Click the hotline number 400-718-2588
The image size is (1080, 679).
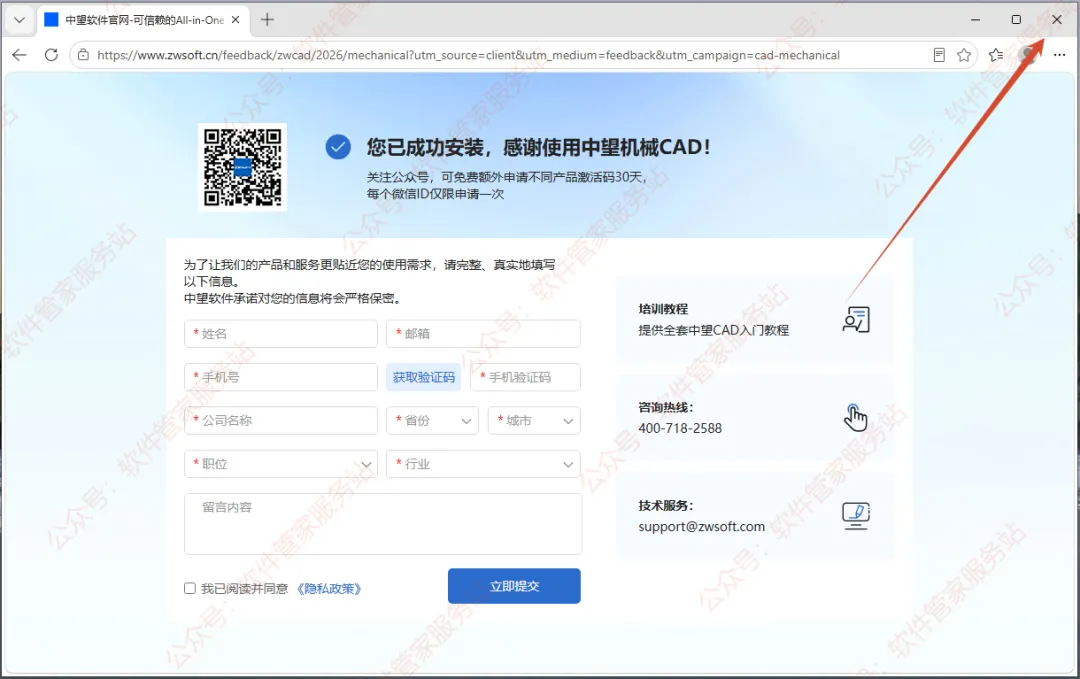681,428
